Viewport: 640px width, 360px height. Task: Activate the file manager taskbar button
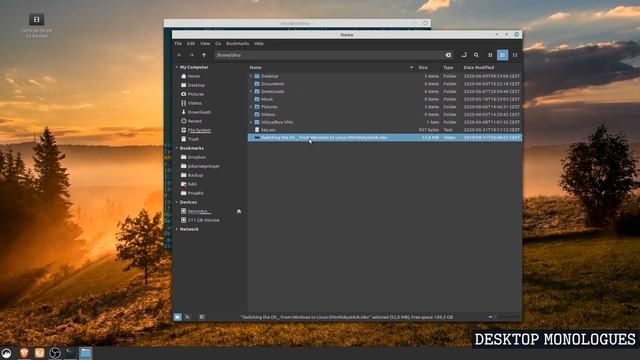pos(85,353)
